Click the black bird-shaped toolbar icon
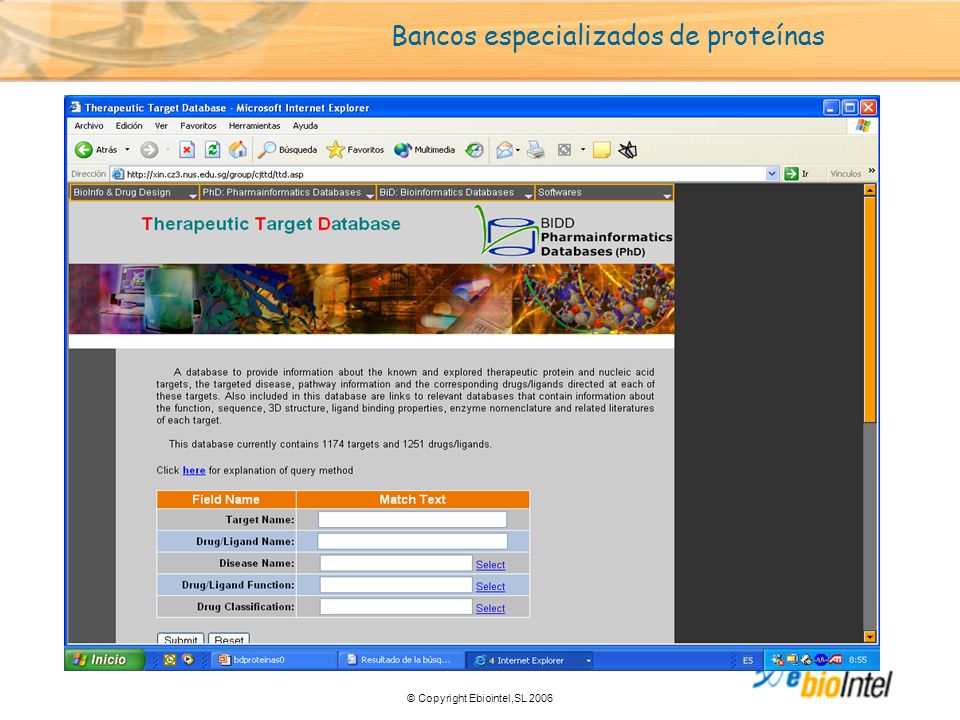Screen dimensions: 960x720 click(x=628, y=149)
